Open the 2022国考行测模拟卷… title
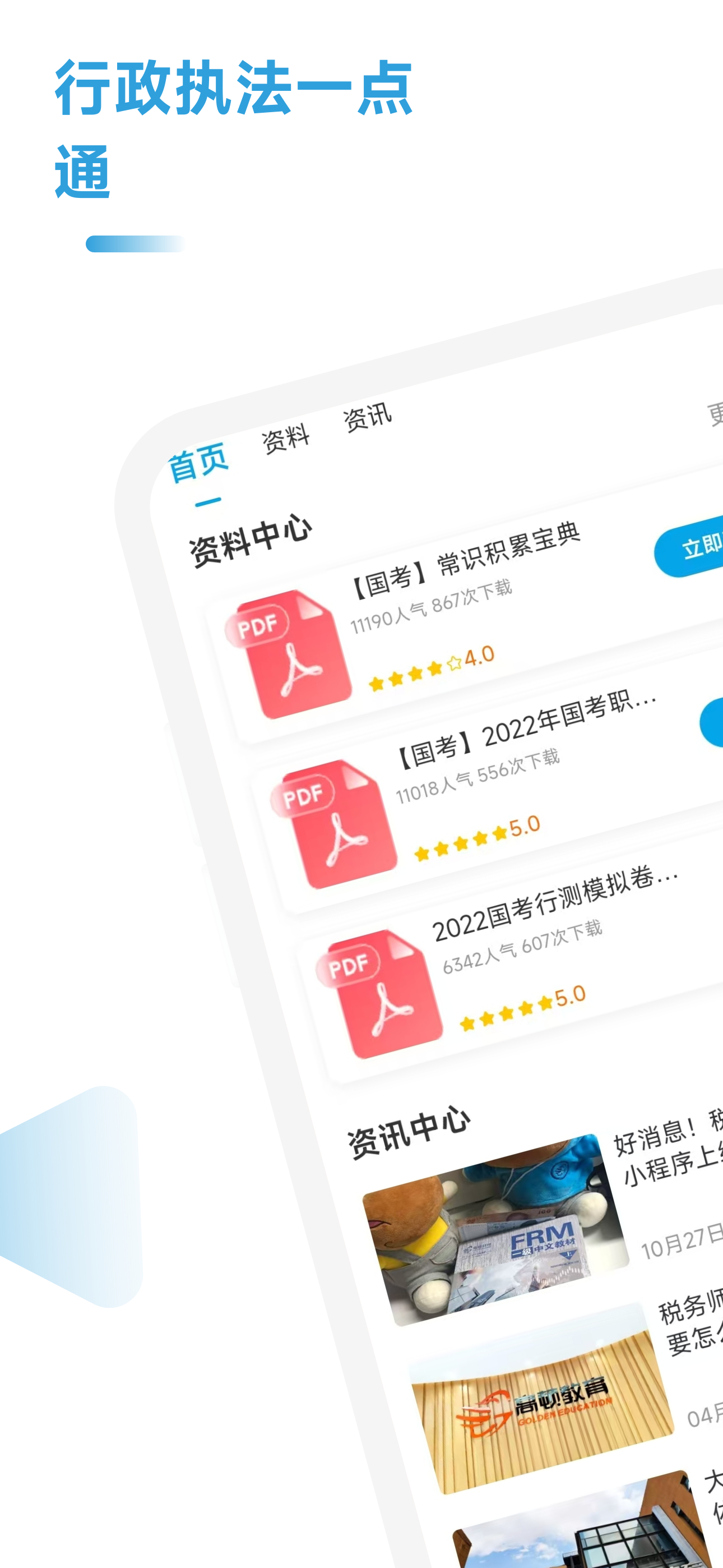This screenshot has height=1568, width=723. (x=555, y=904)
